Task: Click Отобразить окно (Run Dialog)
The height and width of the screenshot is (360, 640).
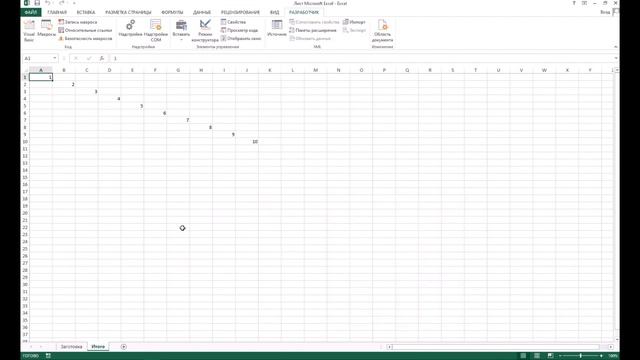Action: coord(241,38)
